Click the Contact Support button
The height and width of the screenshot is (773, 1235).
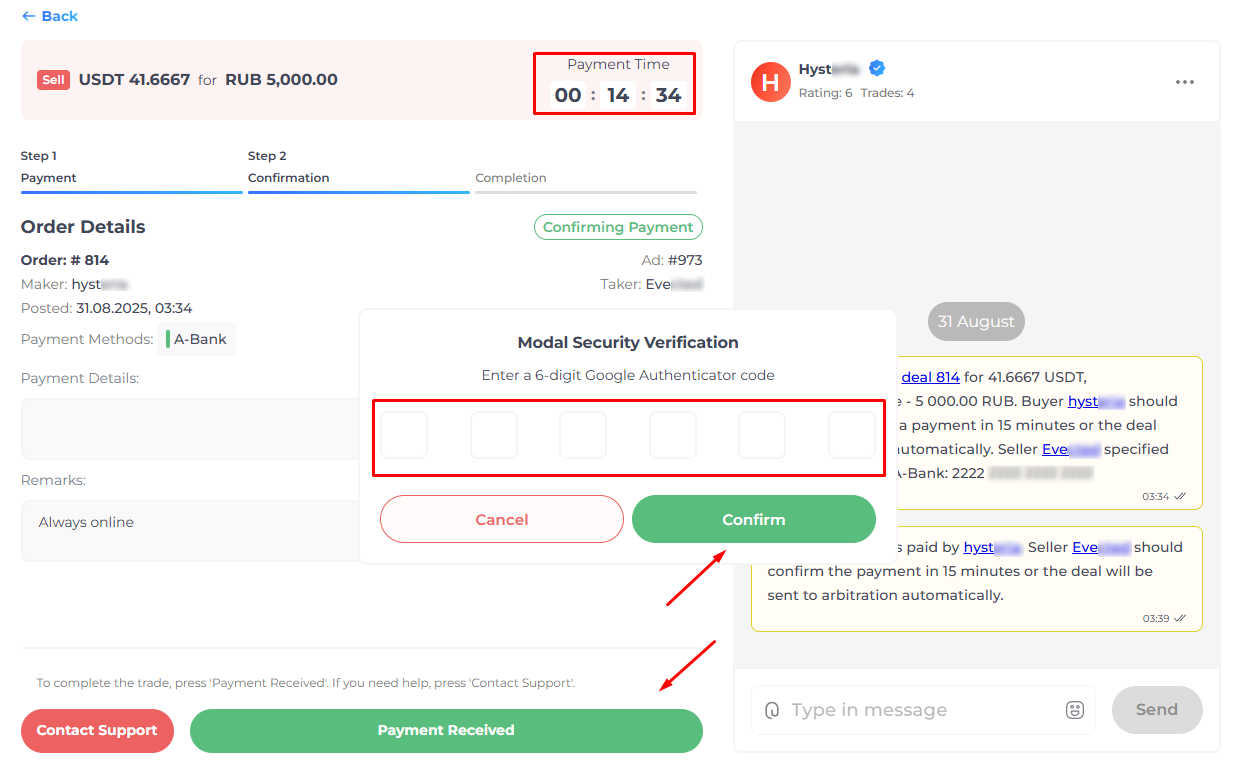[97, 730]
